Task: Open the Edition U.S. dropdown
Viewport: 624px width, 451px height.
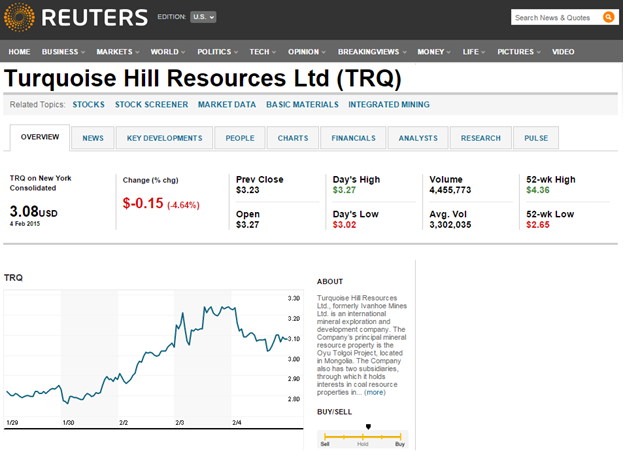Action: [203, 17]
